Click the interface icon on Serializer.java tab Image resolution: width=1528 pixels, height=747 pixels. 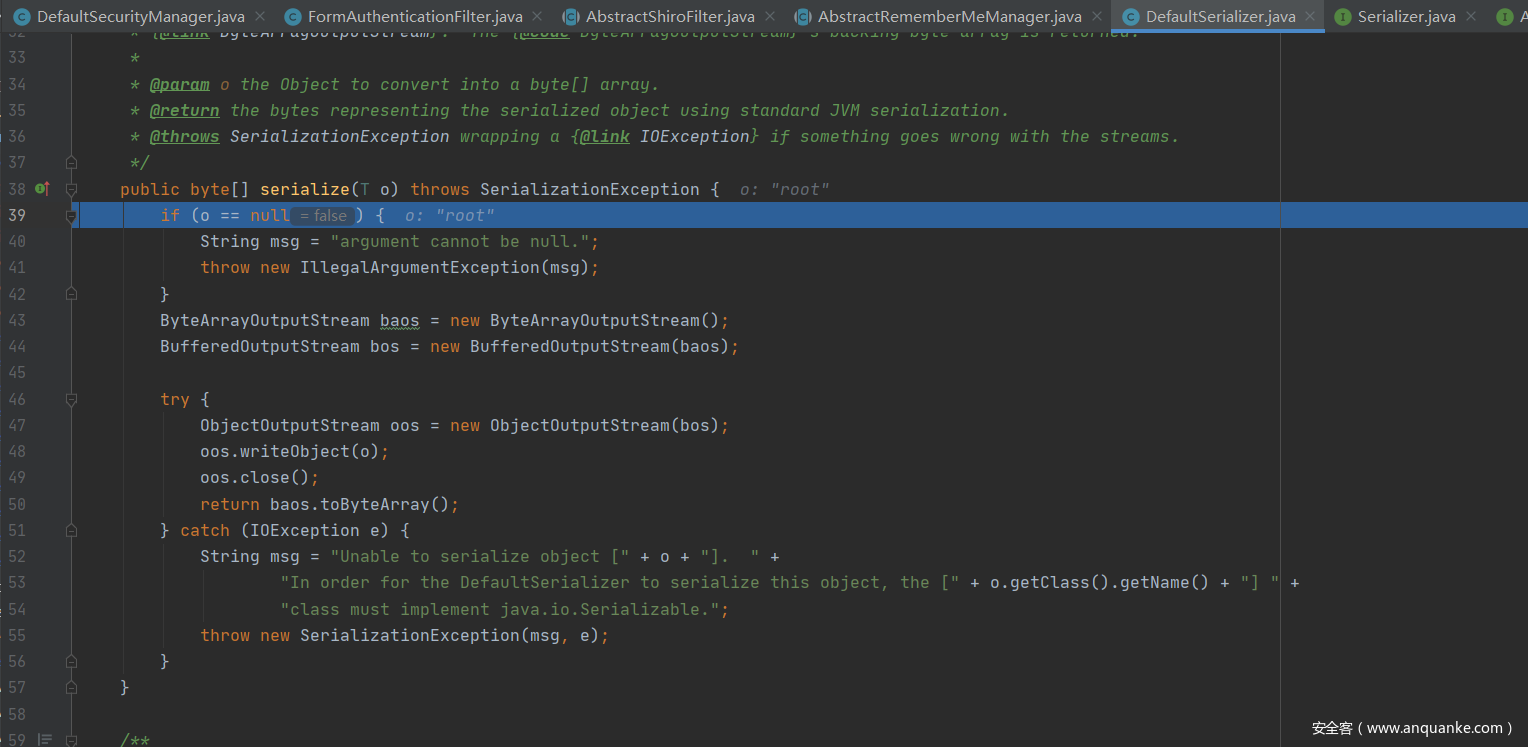coord(1343,16)
